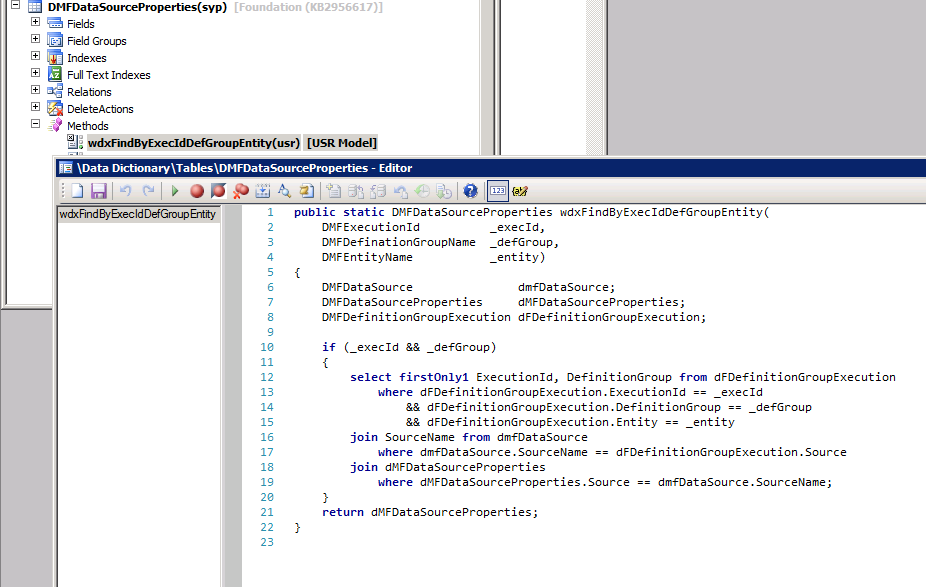Run the code with the green Go arrow
926x587 pixels.
[x=175, y=191]
